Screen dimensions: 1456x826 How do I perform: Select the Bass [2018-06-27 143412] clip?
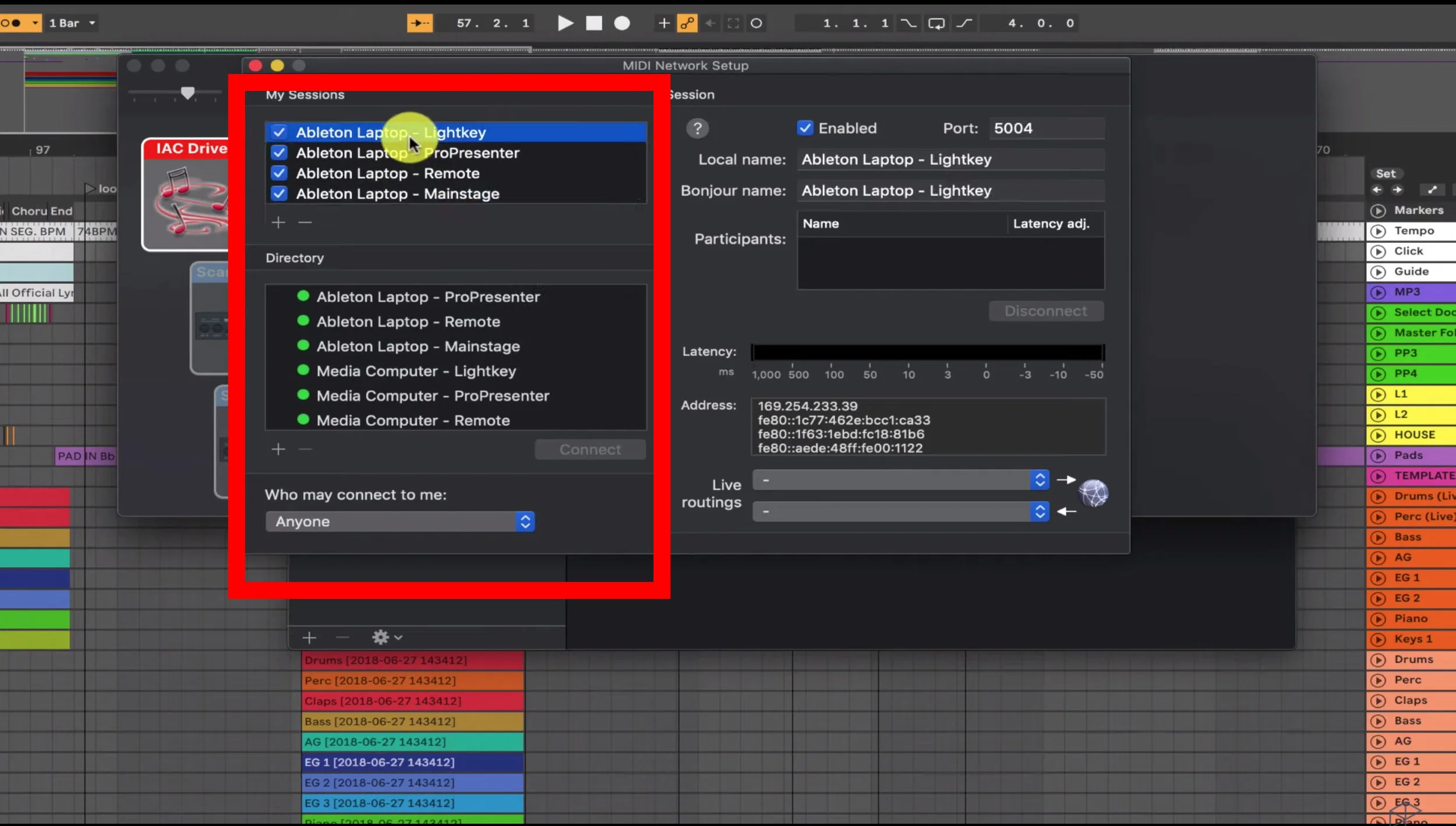(413, 721)
